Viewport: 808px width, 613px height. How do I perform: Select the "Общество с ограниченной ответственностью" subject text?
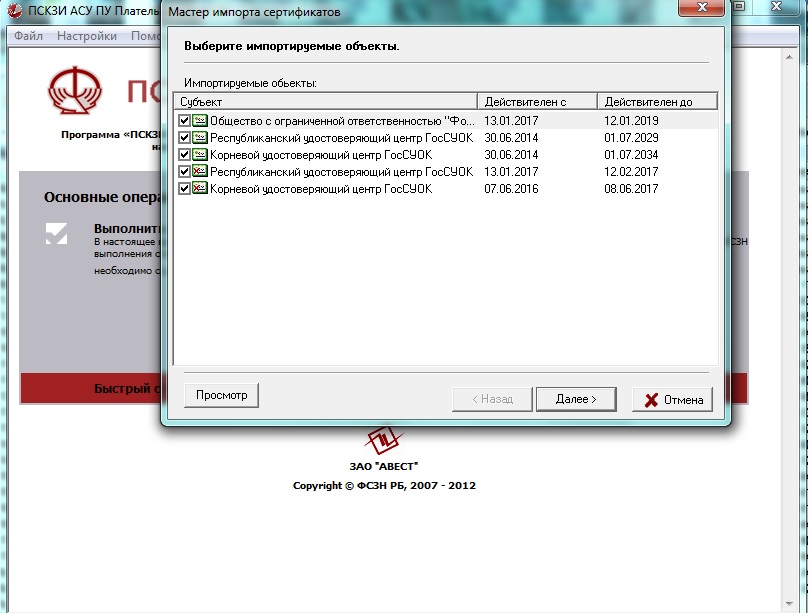click(342, 121)
